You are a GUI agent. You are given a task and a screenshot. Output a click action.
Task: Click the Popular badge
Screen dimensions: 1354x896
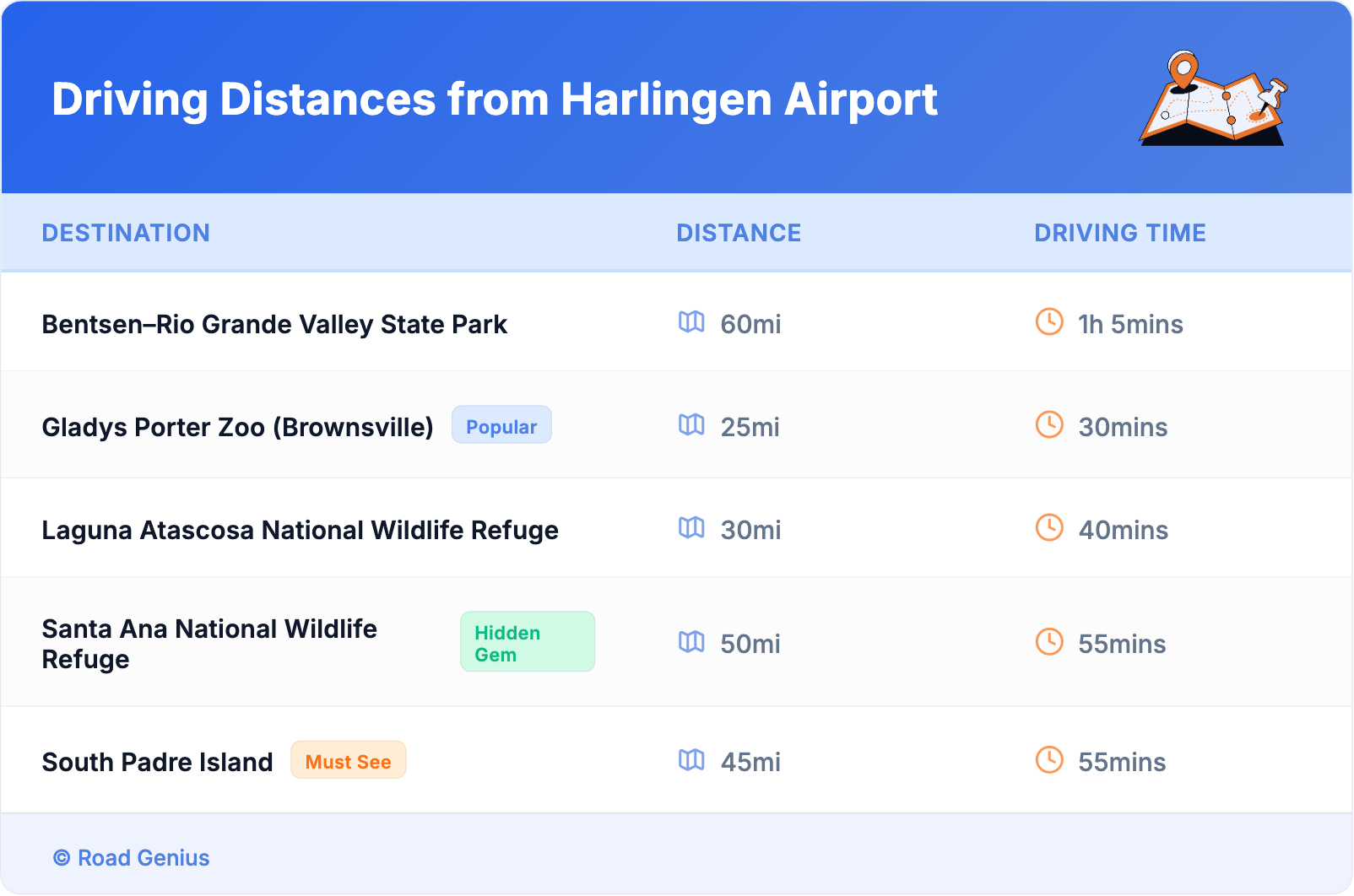[501, 425]
